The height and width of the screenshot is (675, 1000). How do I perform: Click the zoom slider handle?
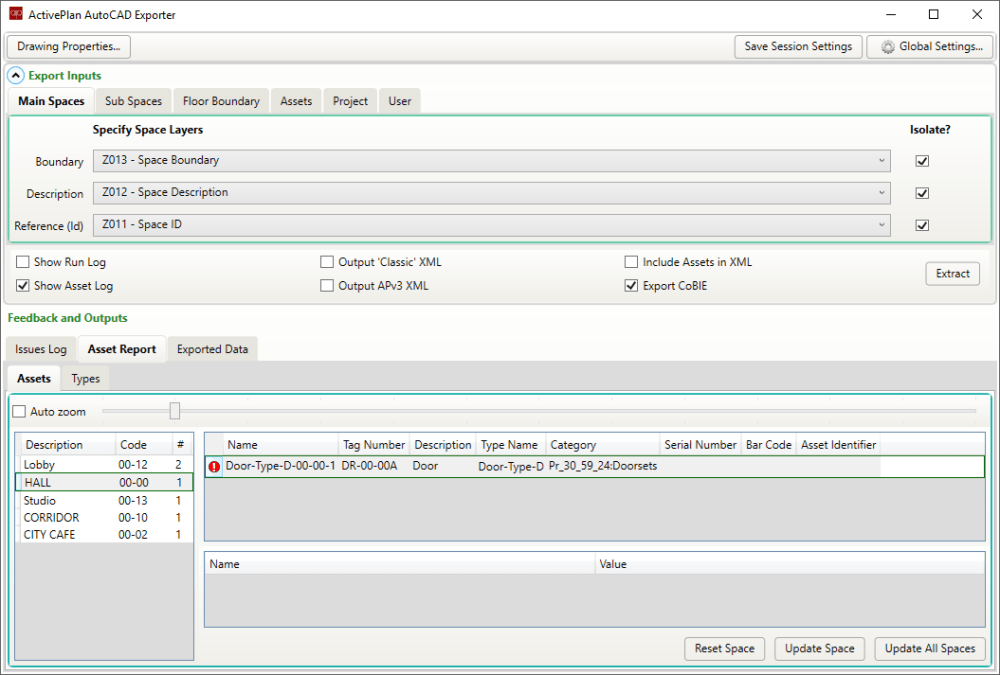[175, 411]
